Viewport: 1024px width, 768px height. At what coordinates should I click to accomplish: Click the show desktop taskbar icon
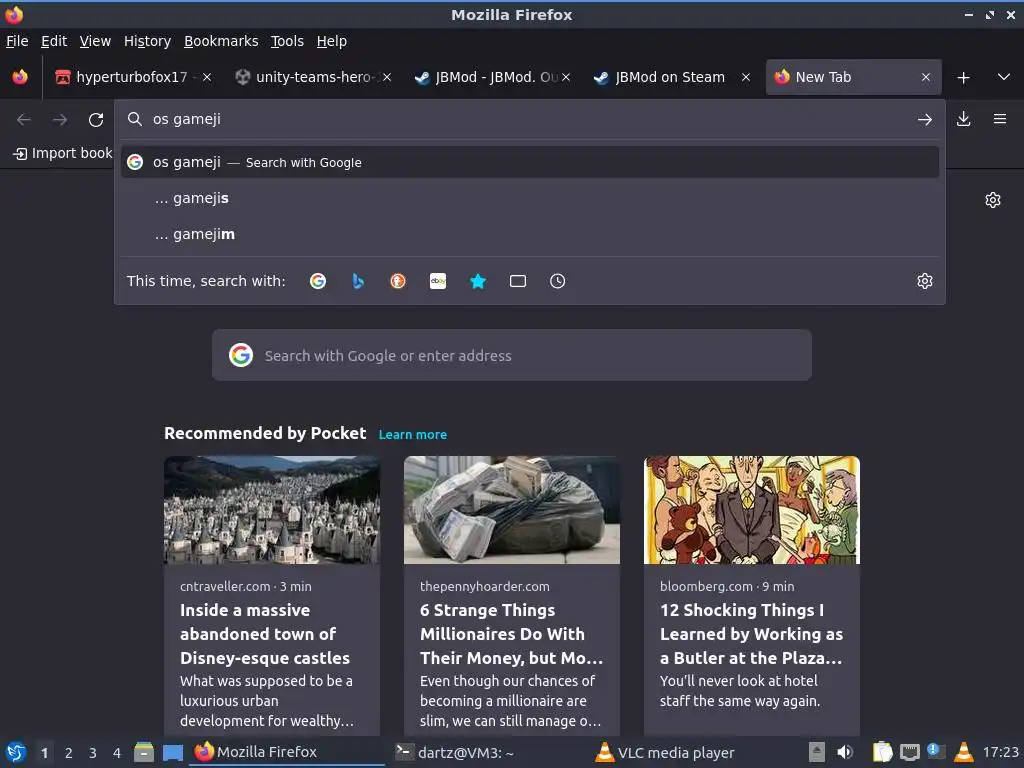click(x=173, y=753)
